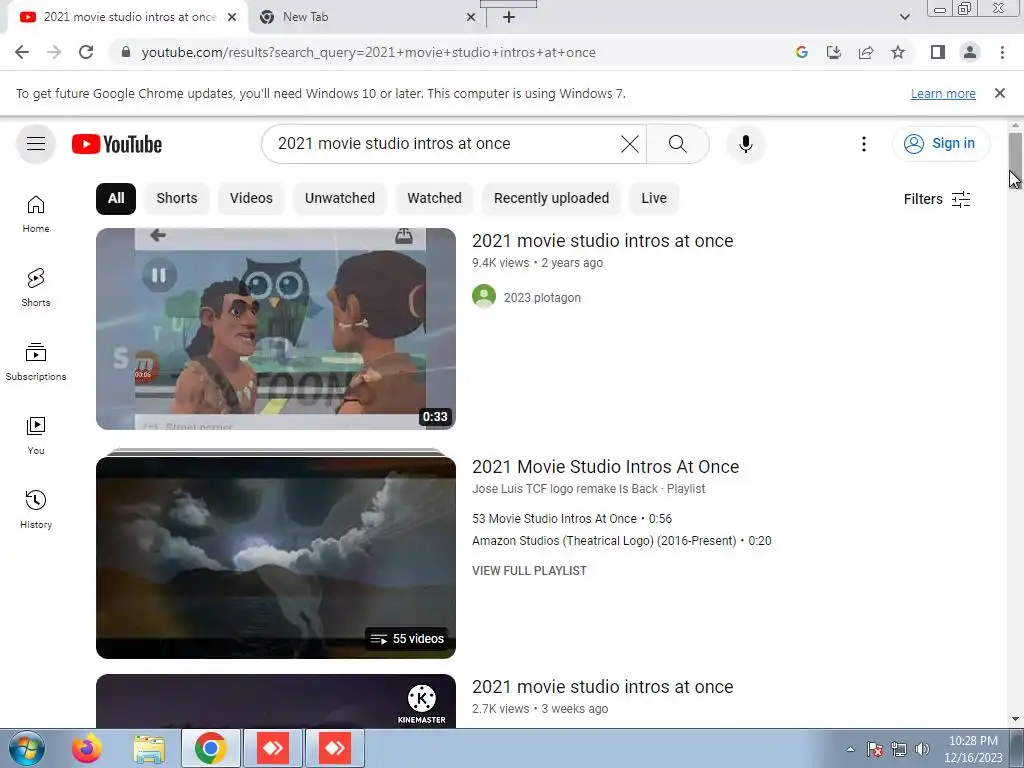This screenshot has width=1024, height=768.
Task: Open first result title with 9.4K views
Action: click(603, 241)
